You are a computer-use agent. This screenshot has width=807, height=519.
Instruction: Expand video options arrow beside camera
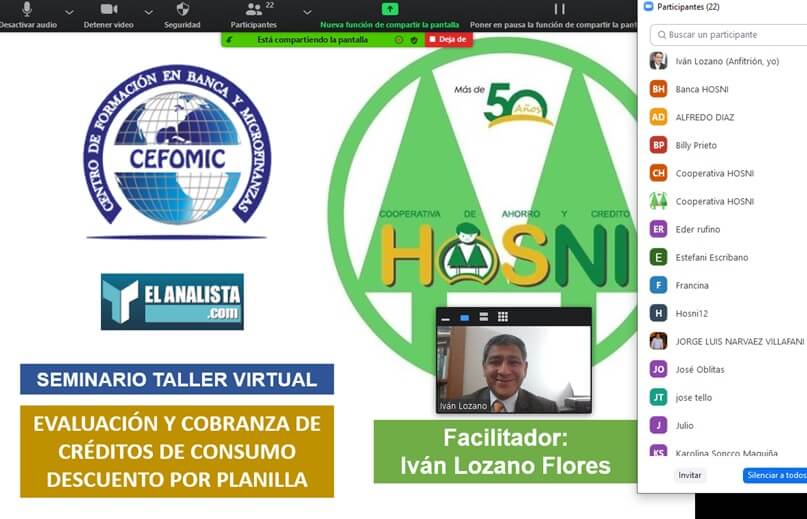(149, 11)
